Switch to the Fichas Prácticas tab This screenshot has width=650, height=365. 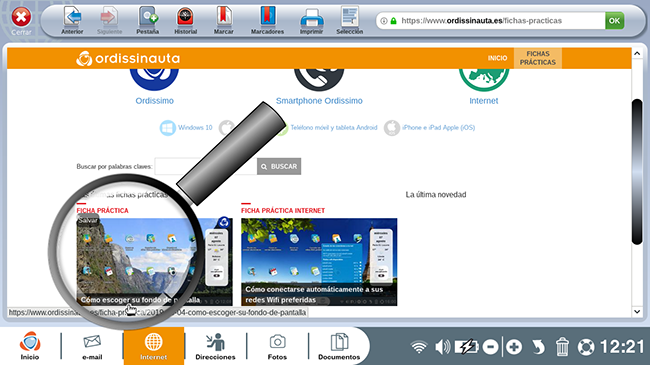[538, 58]
